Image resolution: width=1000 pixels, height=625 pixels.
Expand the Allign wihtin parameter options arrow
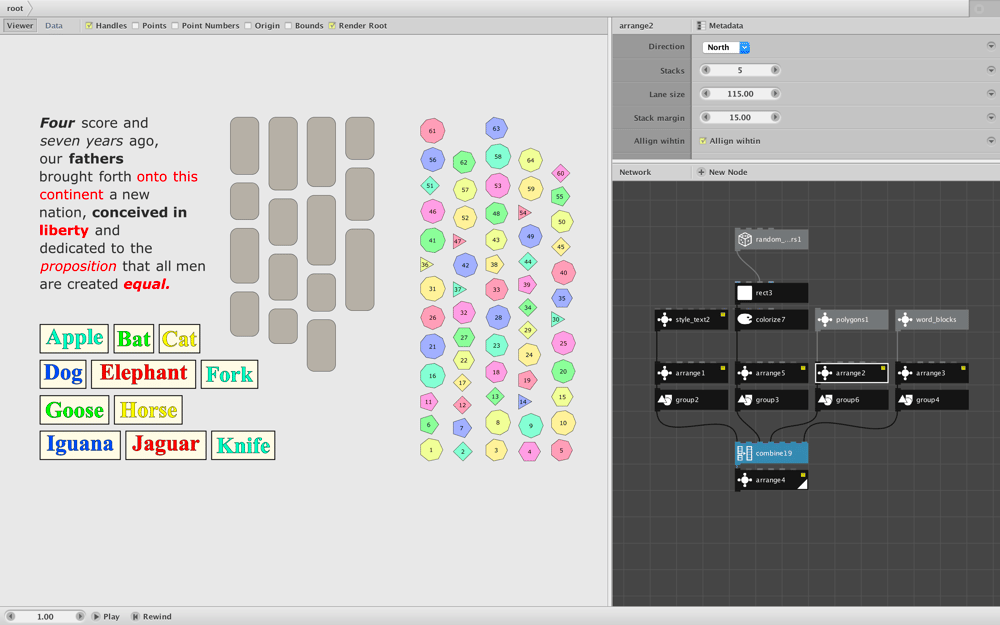pyautogui.click(x=990, y=140)
